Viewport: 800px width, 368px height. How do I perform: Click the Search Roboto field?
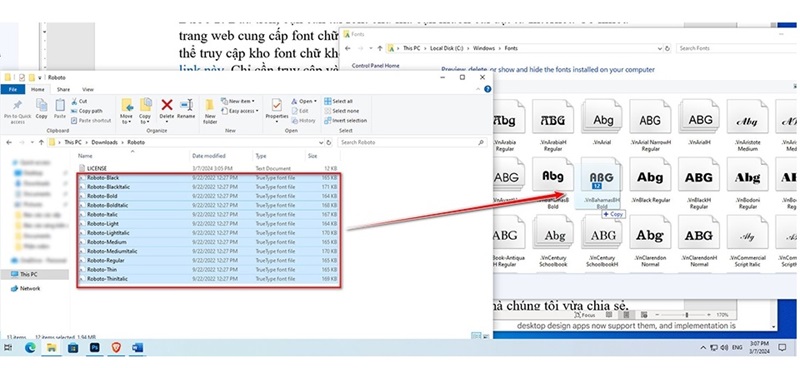click(x=412, y=142)
